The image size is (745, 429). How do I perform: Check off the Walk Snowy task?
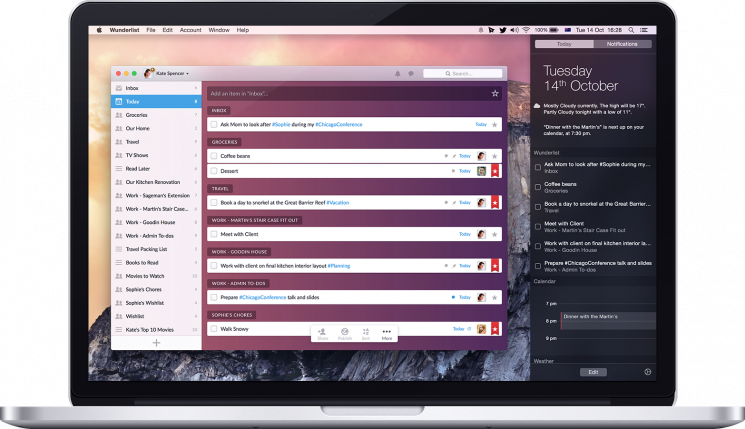(x=214, y=329)
